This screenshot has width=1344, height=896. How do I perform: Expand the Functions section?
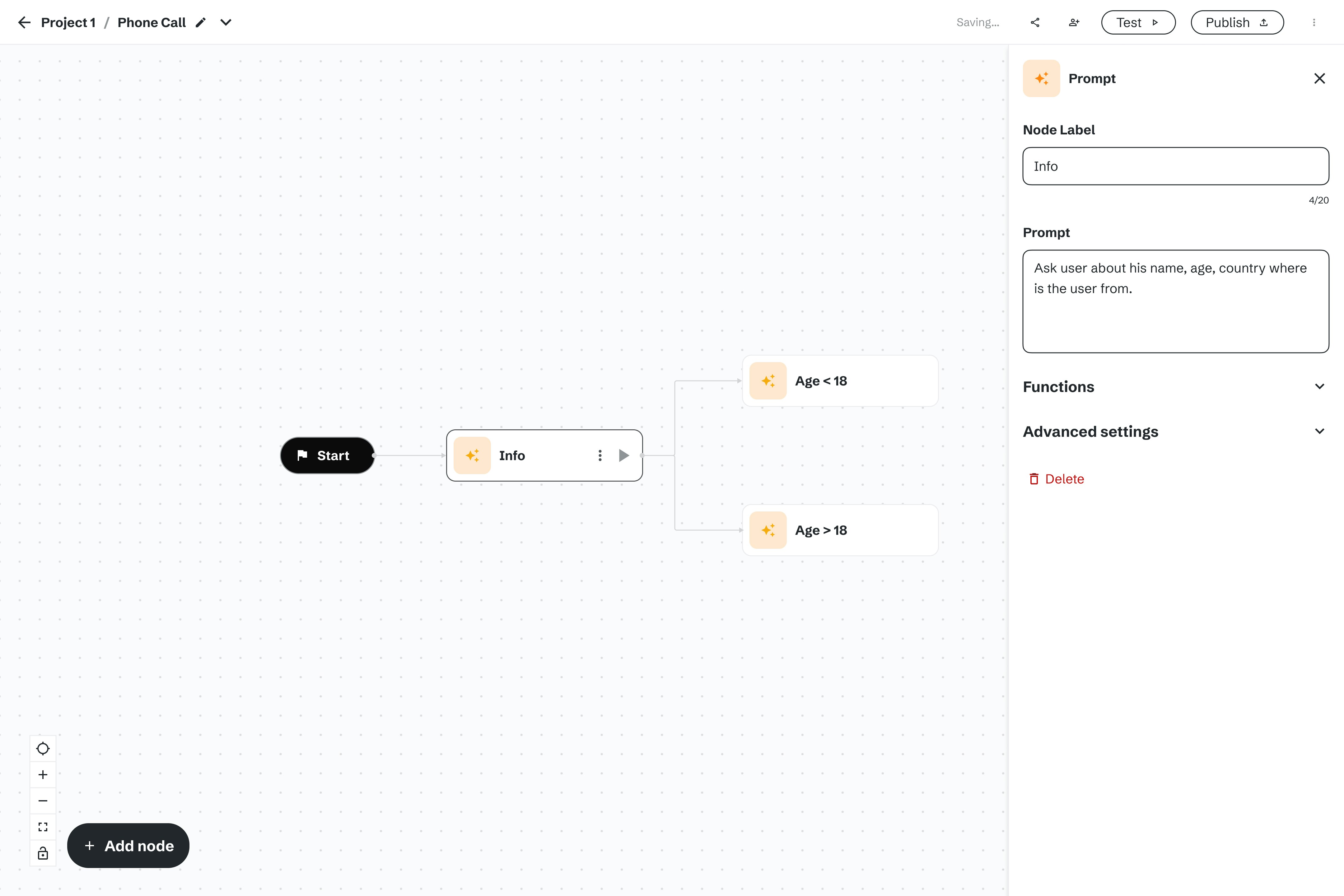[x=1319, y=386]
